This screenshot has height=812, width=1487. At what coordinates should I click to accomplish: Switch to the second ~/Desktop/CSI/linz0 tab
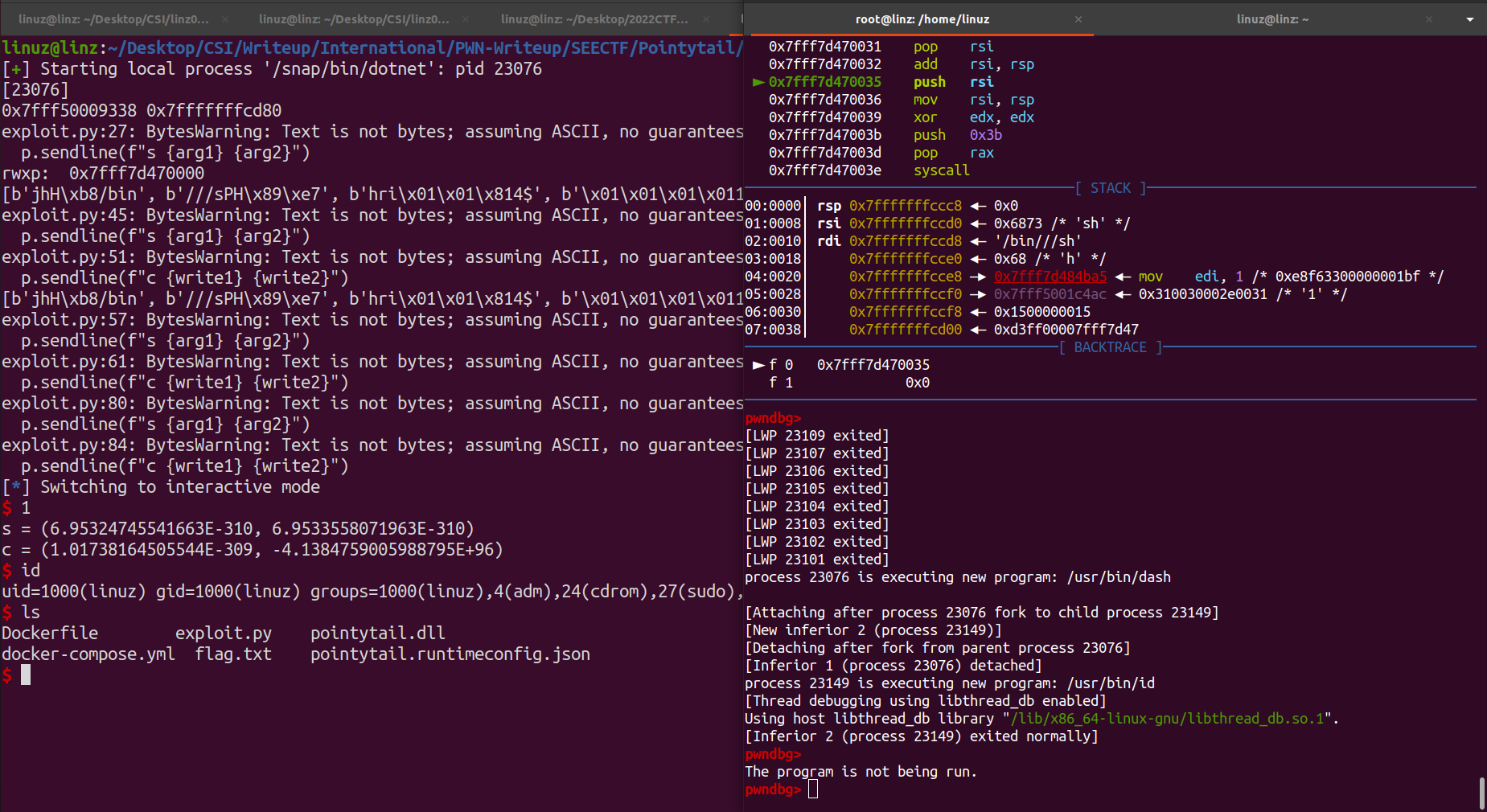[x=354, y=19]
